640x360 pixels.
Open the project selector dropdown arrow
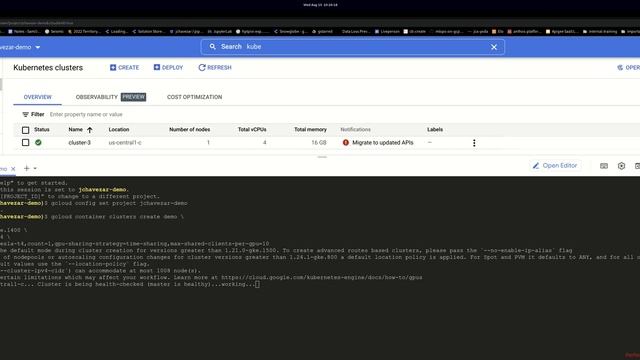[x=38, y=47]
